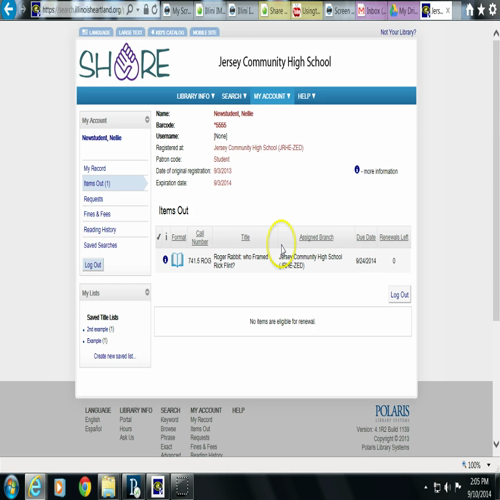Open the browser home icon
This screenshot has height=500, width=500.
pos(469,10)
